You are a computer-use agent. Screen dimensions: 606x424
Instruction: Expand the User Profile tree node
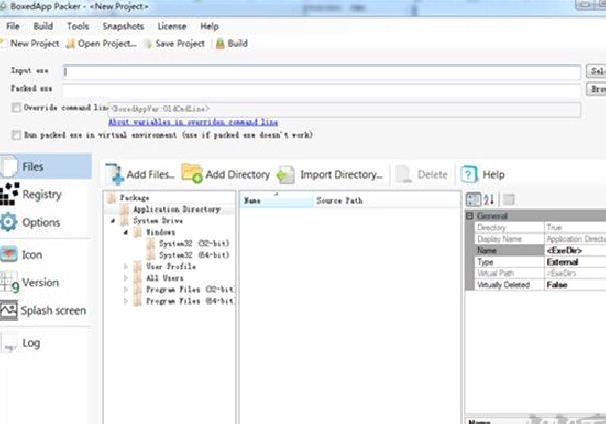[x=126, y=267]
